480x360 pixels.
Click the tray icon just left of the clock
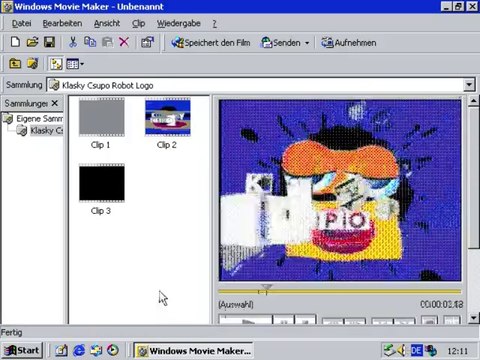pos(431,351)
